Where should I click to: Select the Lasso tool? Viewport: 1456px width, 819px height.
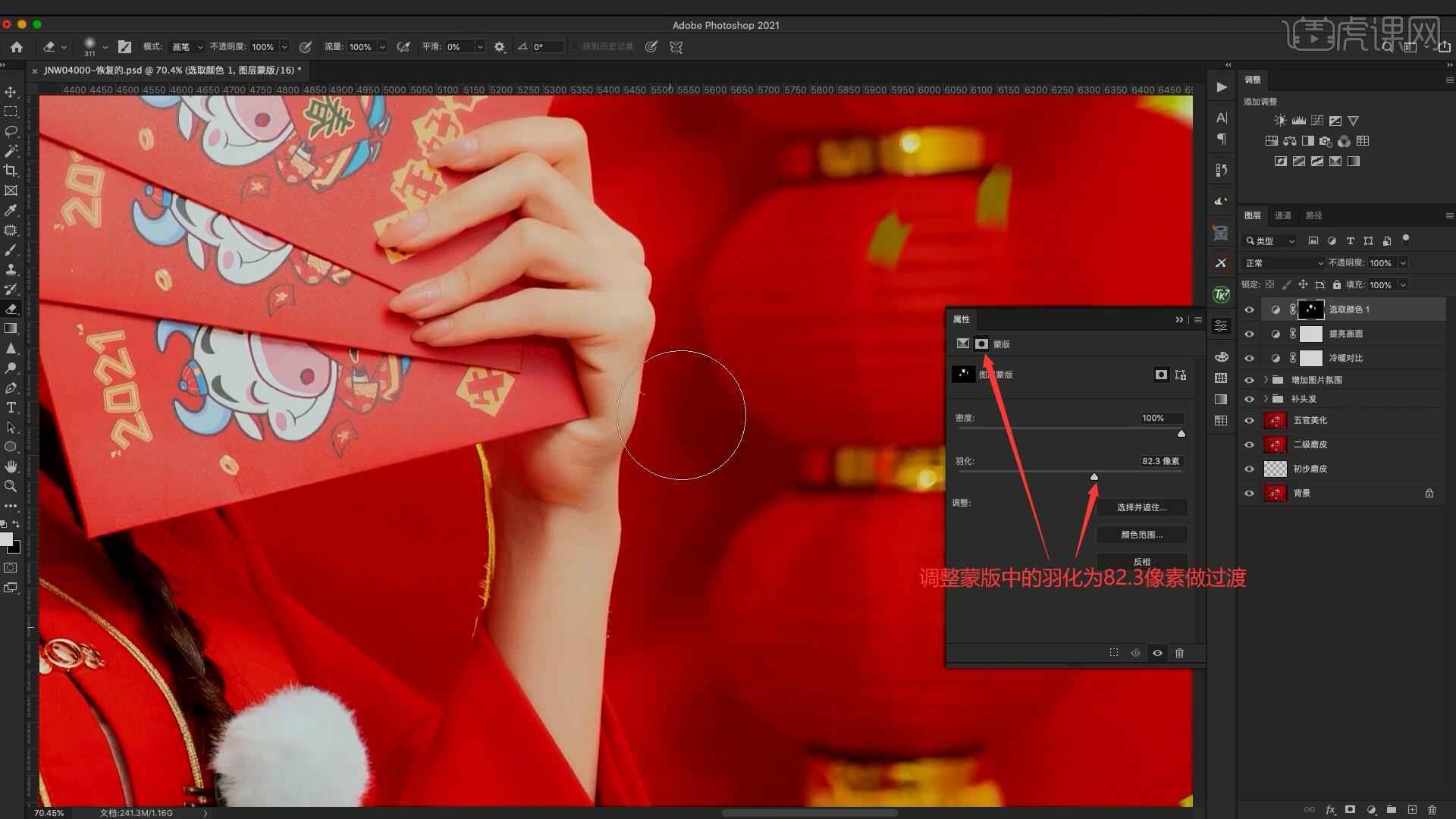tap(11, 131)
